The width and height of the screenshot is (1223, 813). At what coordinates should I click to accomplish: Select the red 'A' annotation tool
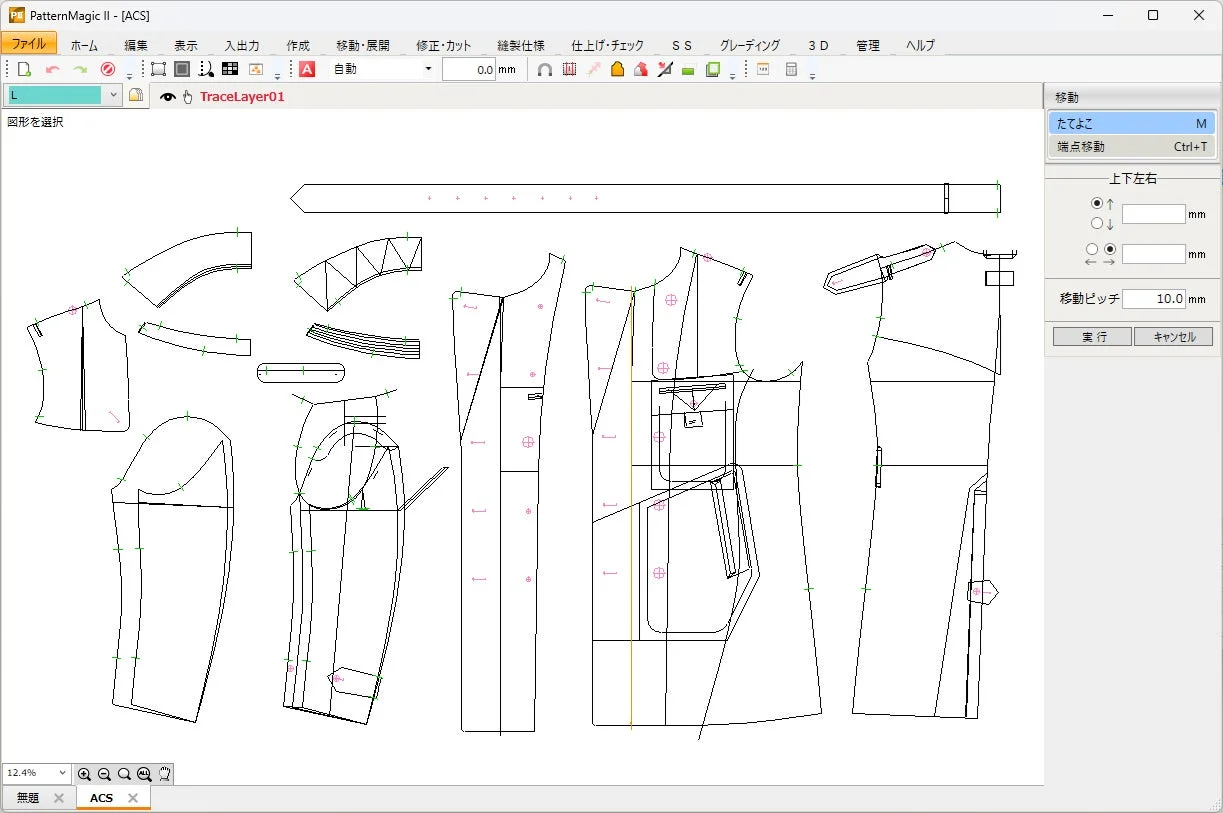307,68
